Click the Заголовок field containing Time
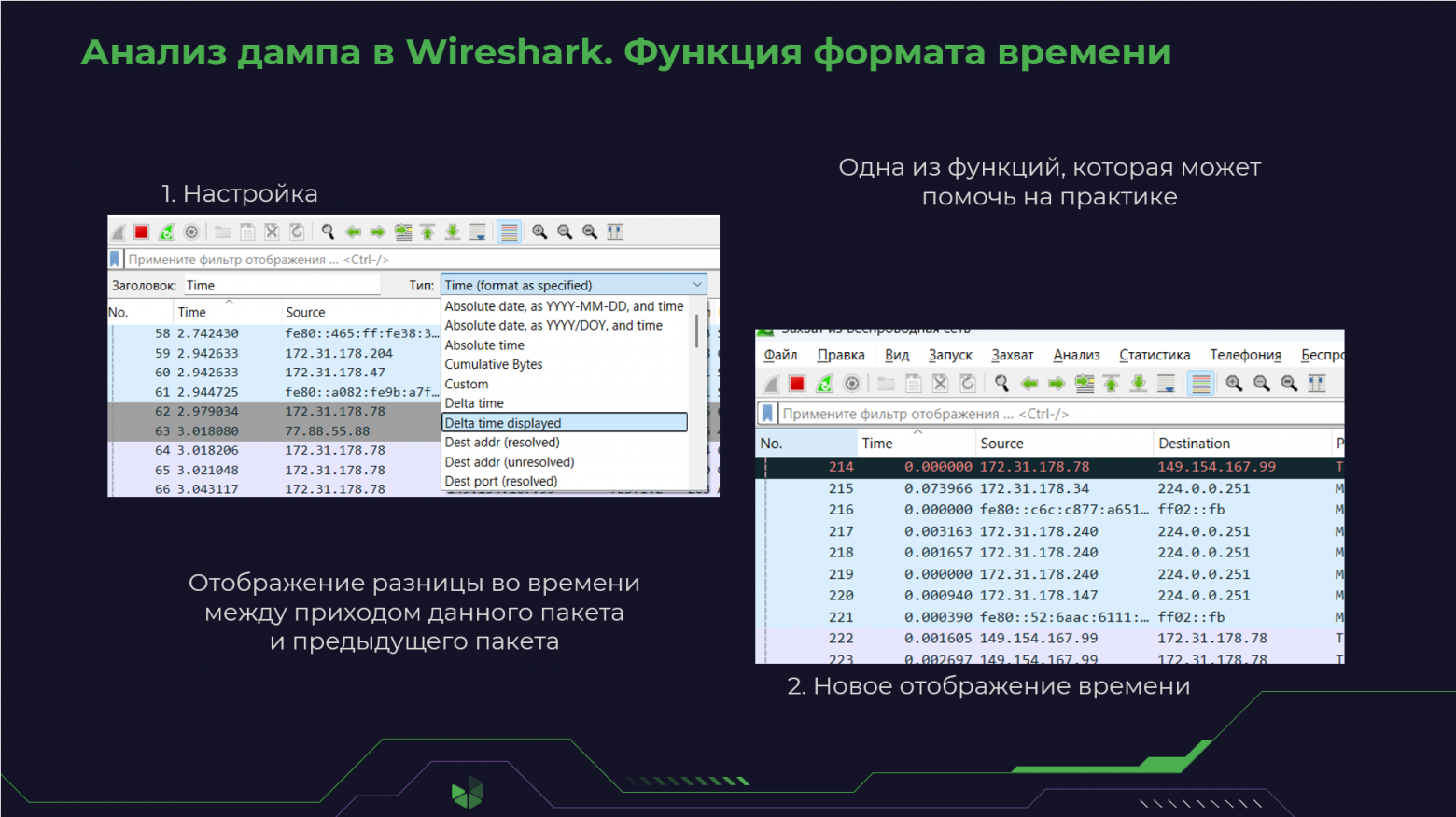 [282, 286]
